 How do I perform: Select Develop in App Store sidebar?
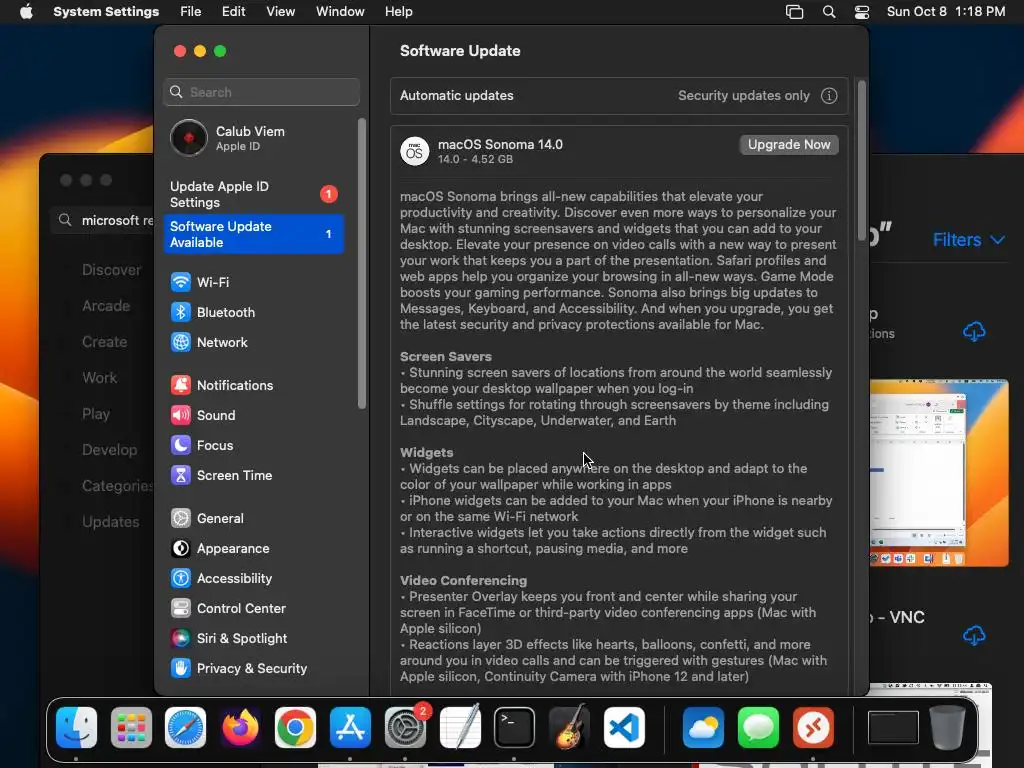109,450
